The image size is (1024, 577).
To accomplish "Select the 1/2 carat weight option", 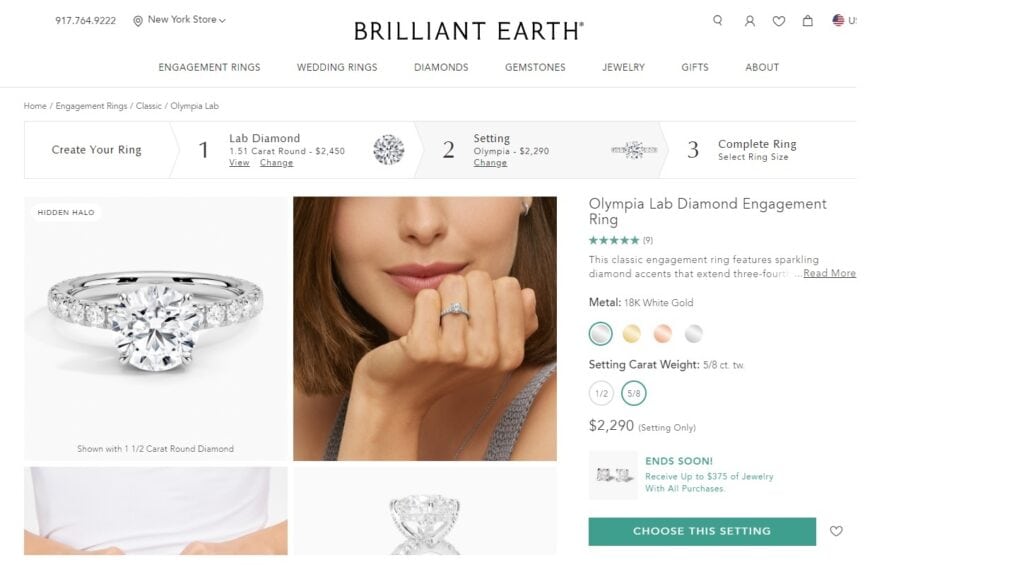I will [x=601, y=393].
